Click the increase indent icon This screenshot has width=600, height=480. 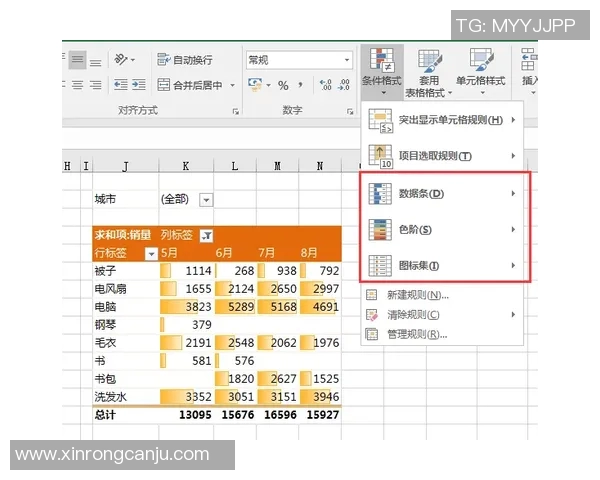139,84
